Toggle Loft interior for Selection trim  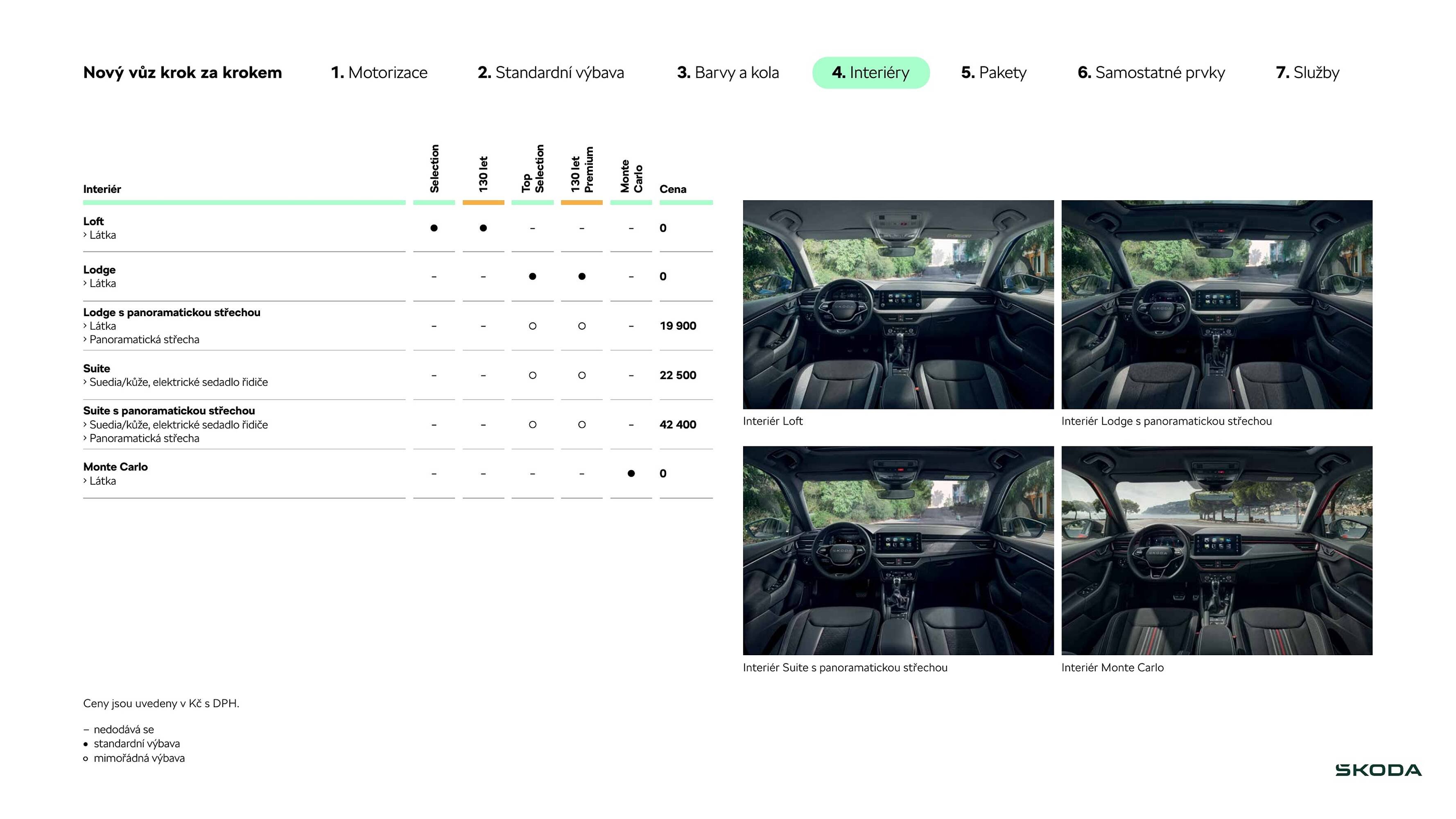(434, 229)
